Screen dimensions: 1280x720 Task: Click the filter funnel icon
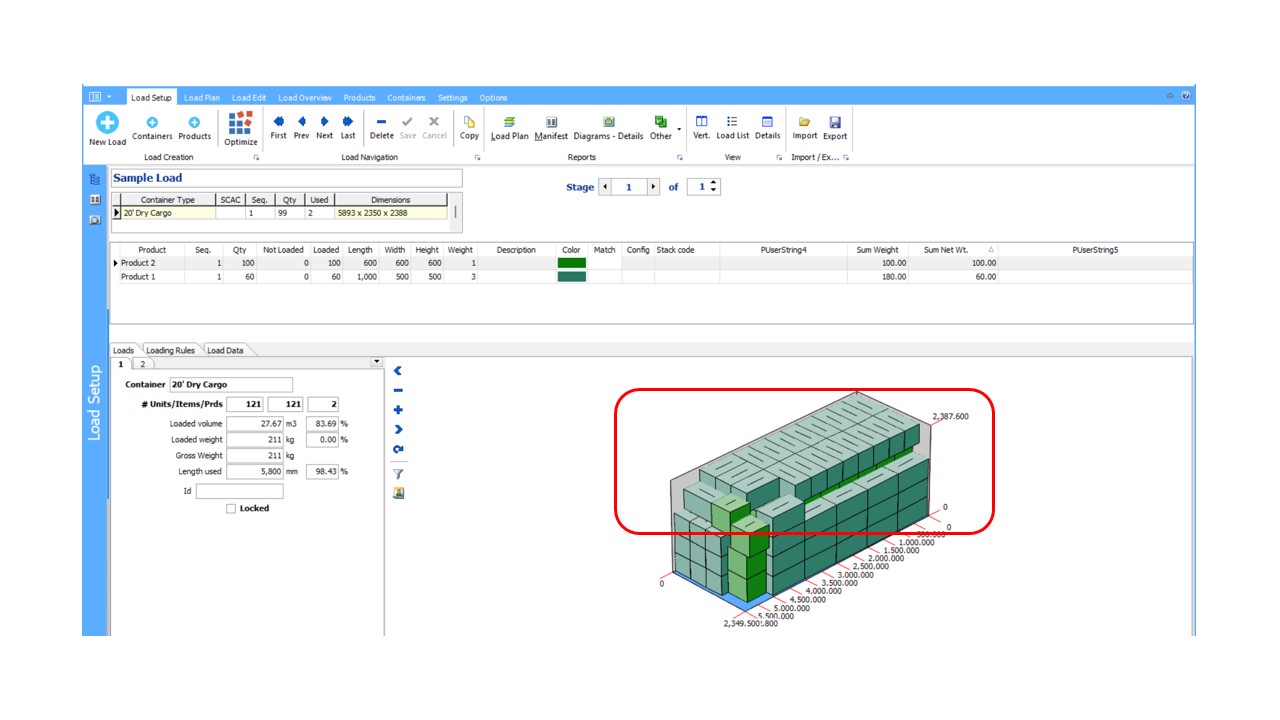[x=398, y=473]
